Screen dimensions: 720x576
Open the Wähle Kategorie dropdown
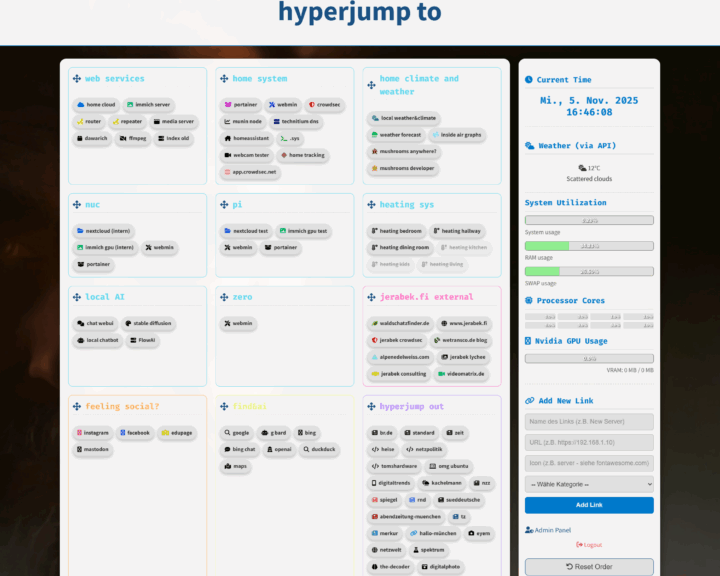pos(589,484)
